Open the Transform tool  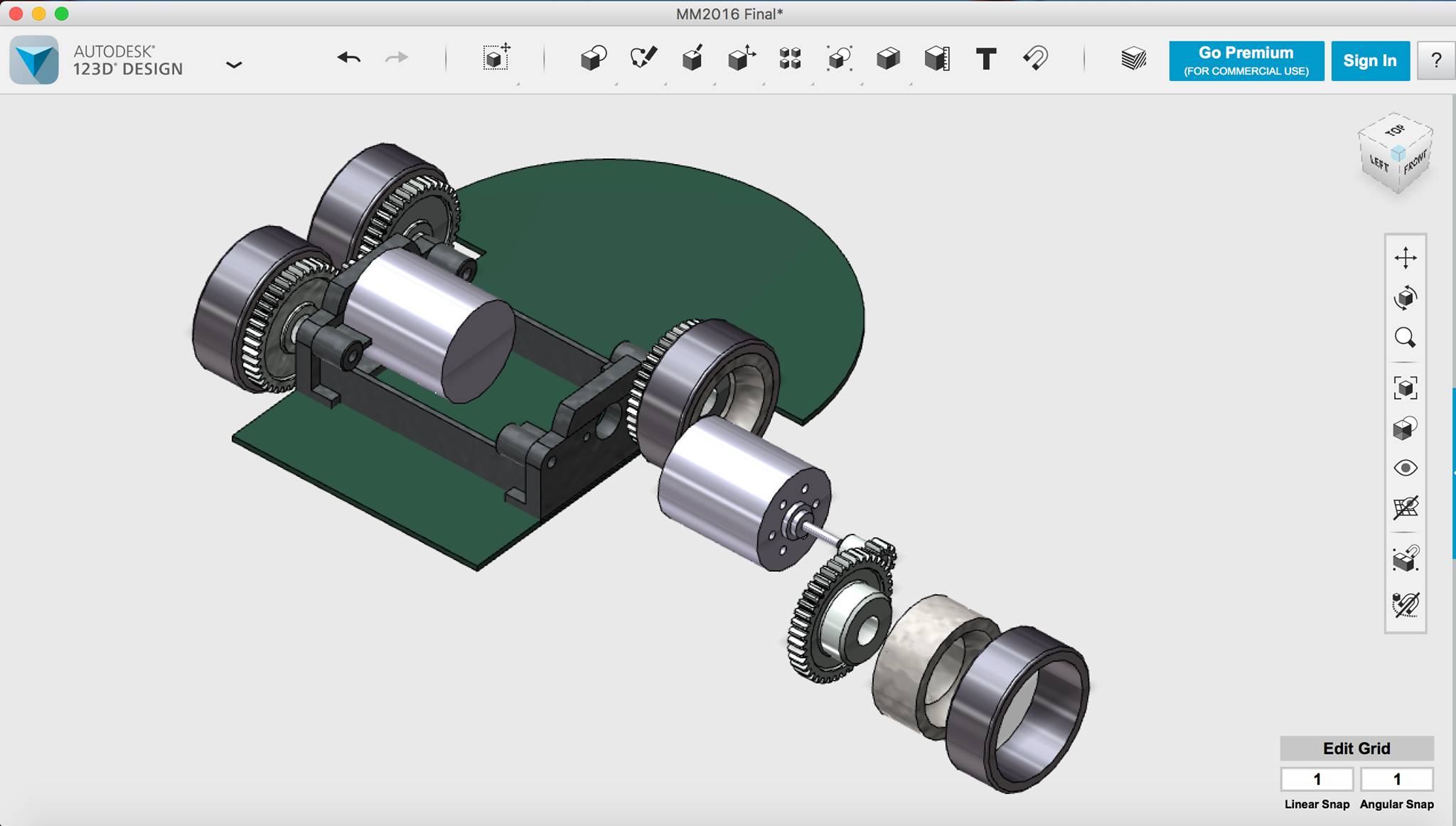pos(496,58)
